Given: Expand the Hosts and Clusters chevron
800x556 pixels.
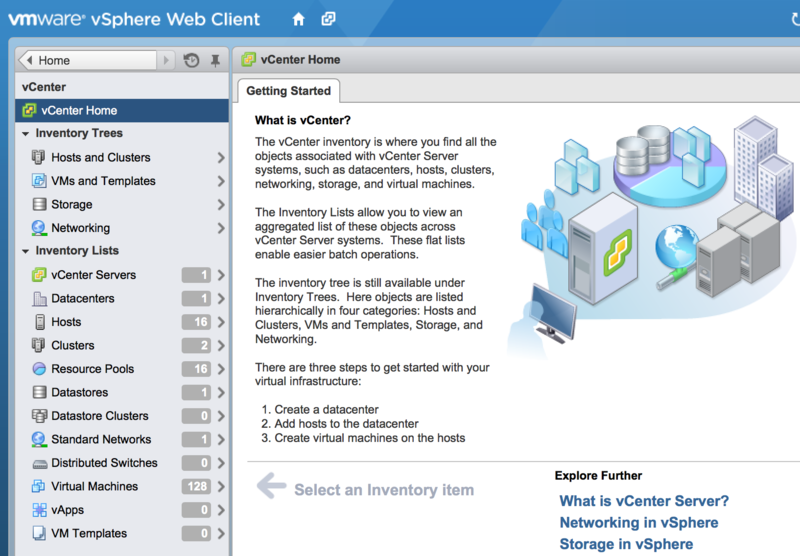Looking at the screenshot, I should coord(221,158).
